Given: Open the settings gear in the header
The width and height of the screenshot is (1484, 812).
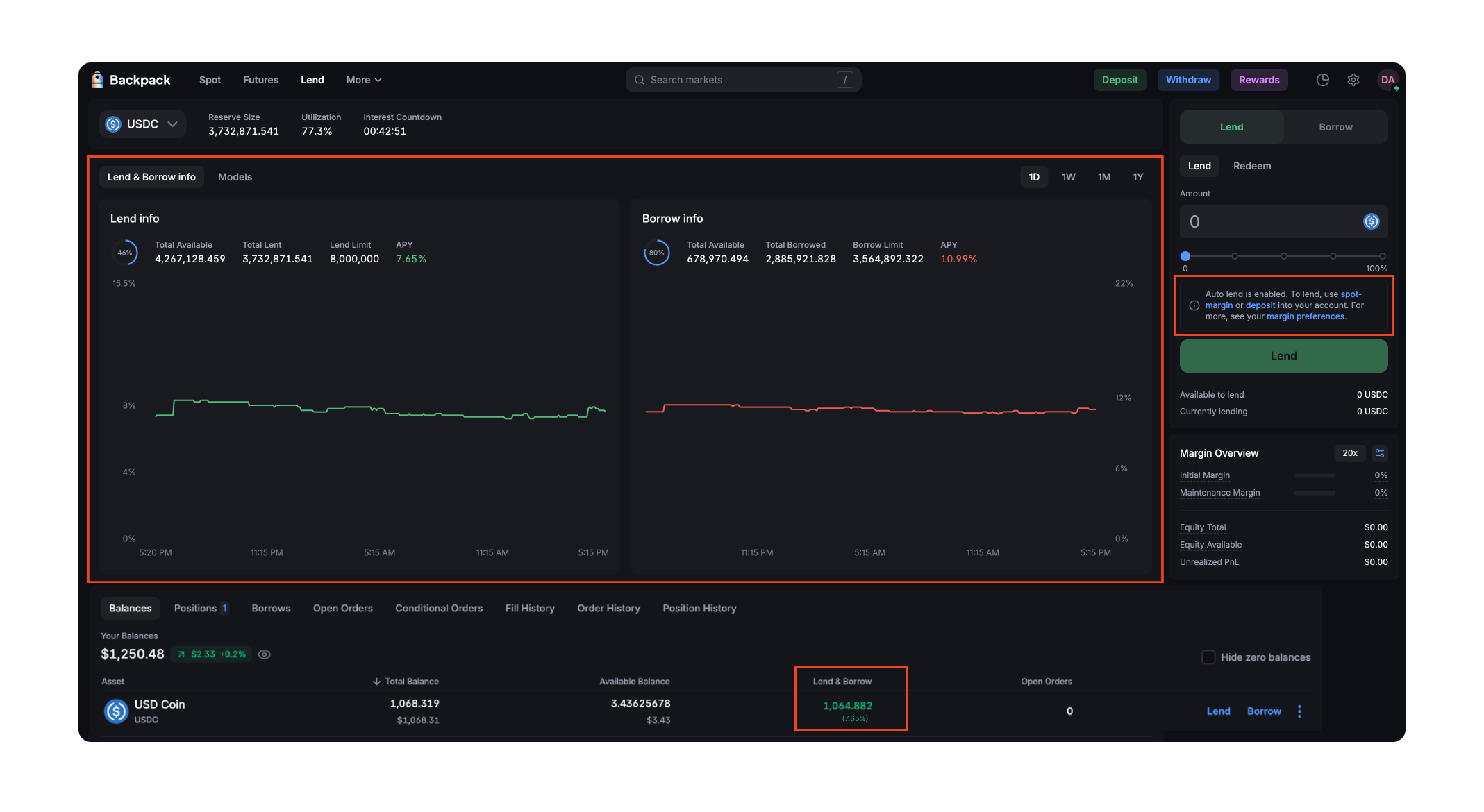Looking at the screenshot, I should pyautogui.click(x=1353, y=79).
